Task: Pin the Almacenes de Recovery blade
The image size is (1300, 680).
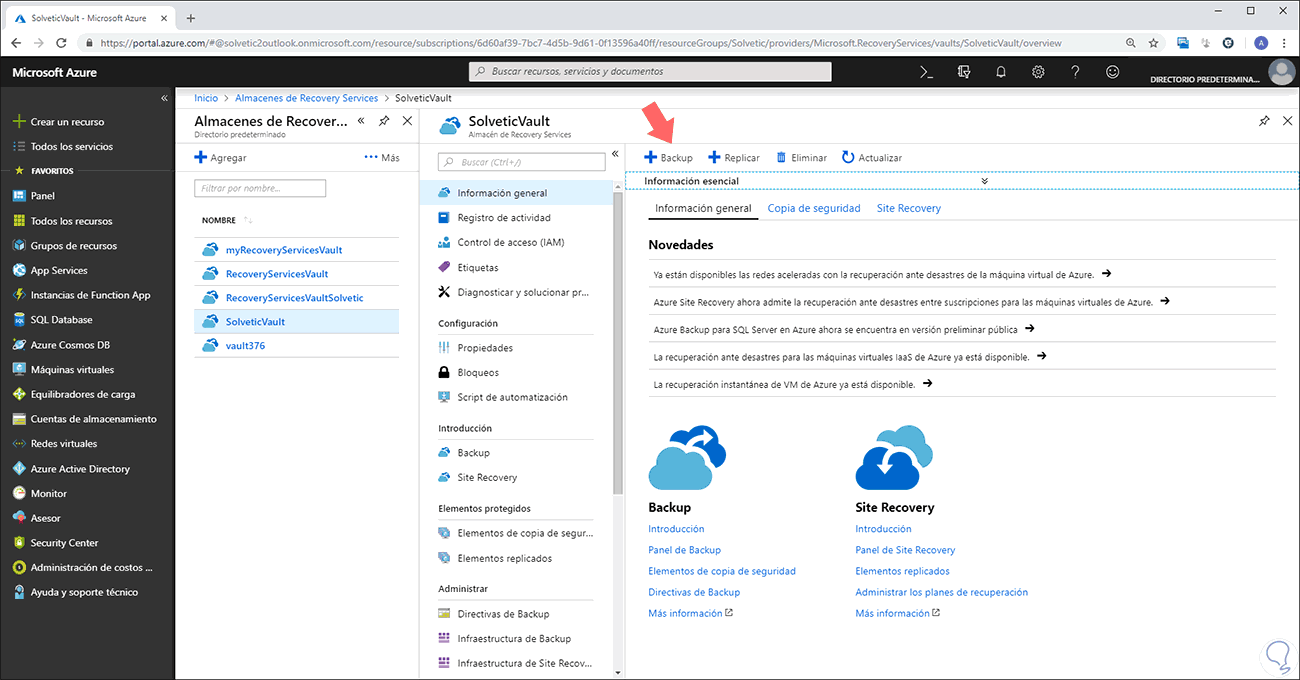Action: (384, 121)
